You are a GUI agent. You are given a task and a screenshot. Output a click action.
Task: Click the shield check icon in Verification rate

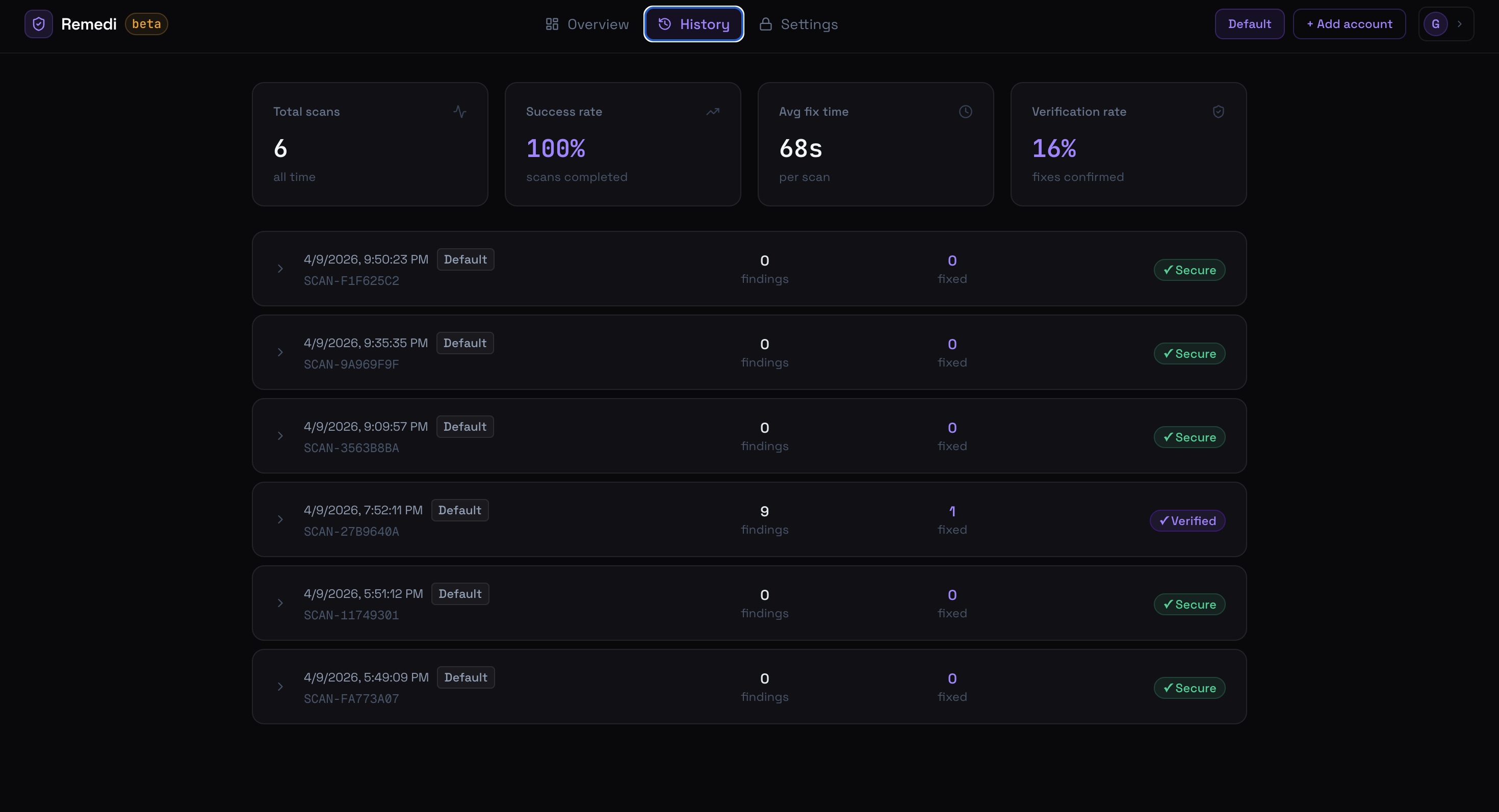(x=1219, y=112)
